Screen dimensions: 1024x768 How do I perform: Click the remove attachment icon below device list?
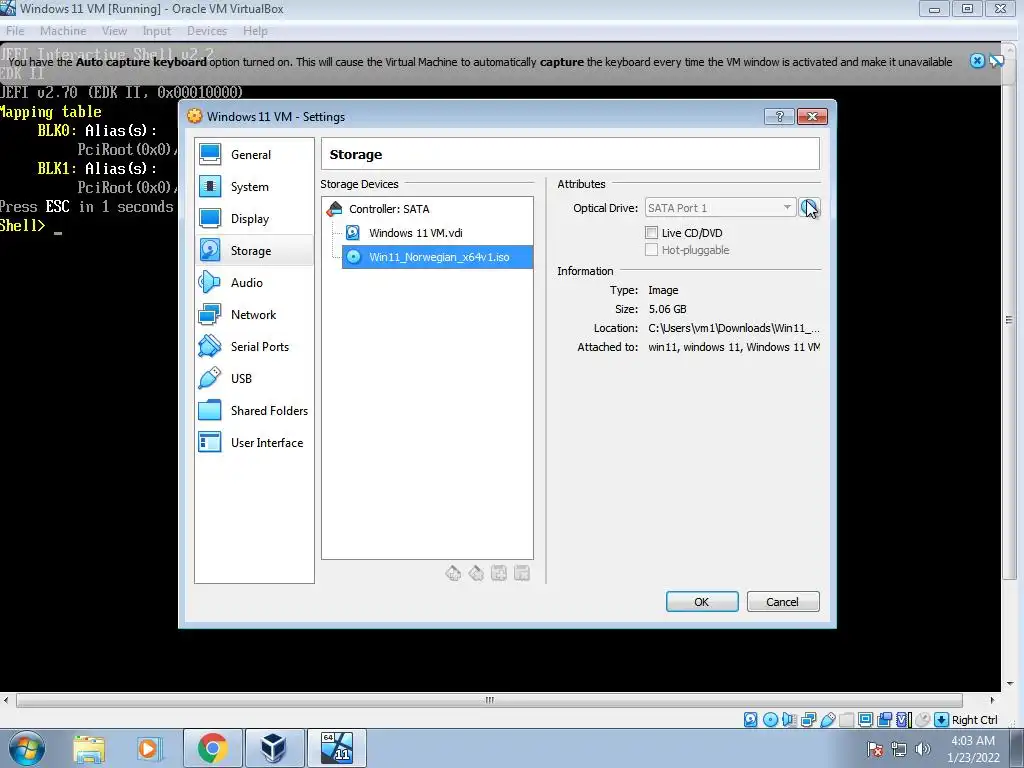pyautogui.click(x=522, y=573)
